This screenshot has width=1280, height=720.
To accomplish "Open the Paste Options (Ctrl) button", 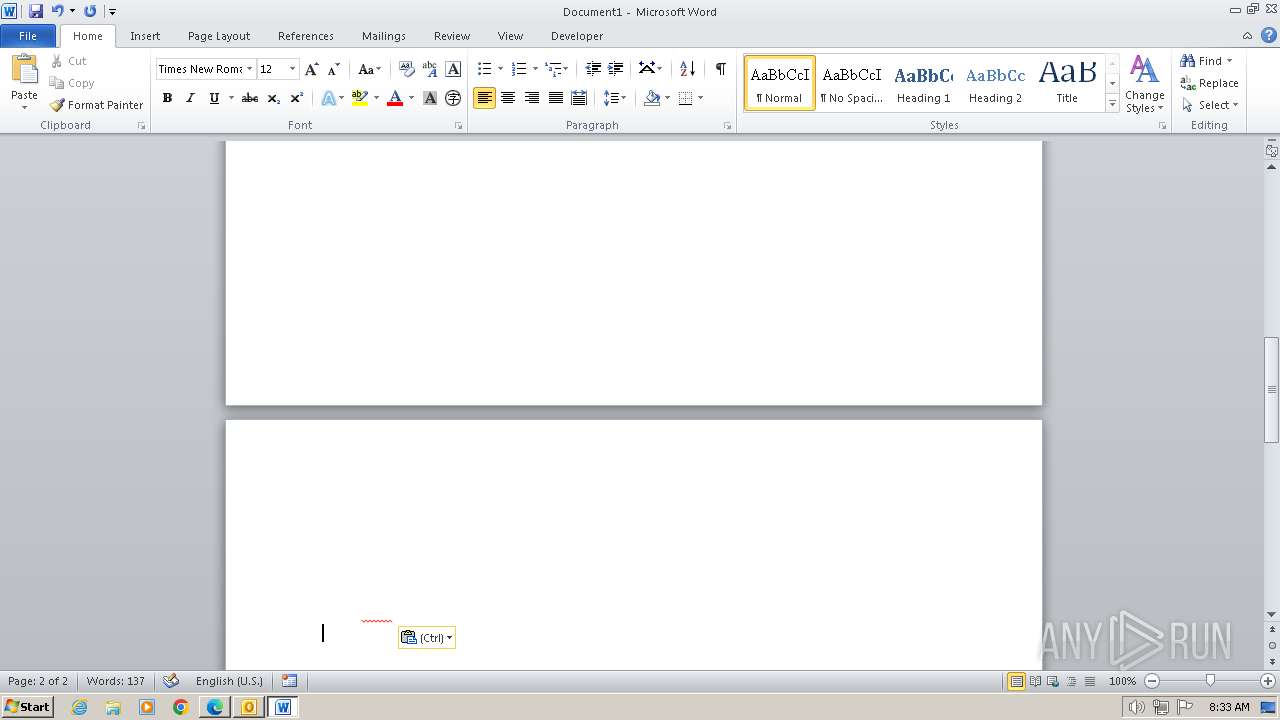I will coord(427,638).
